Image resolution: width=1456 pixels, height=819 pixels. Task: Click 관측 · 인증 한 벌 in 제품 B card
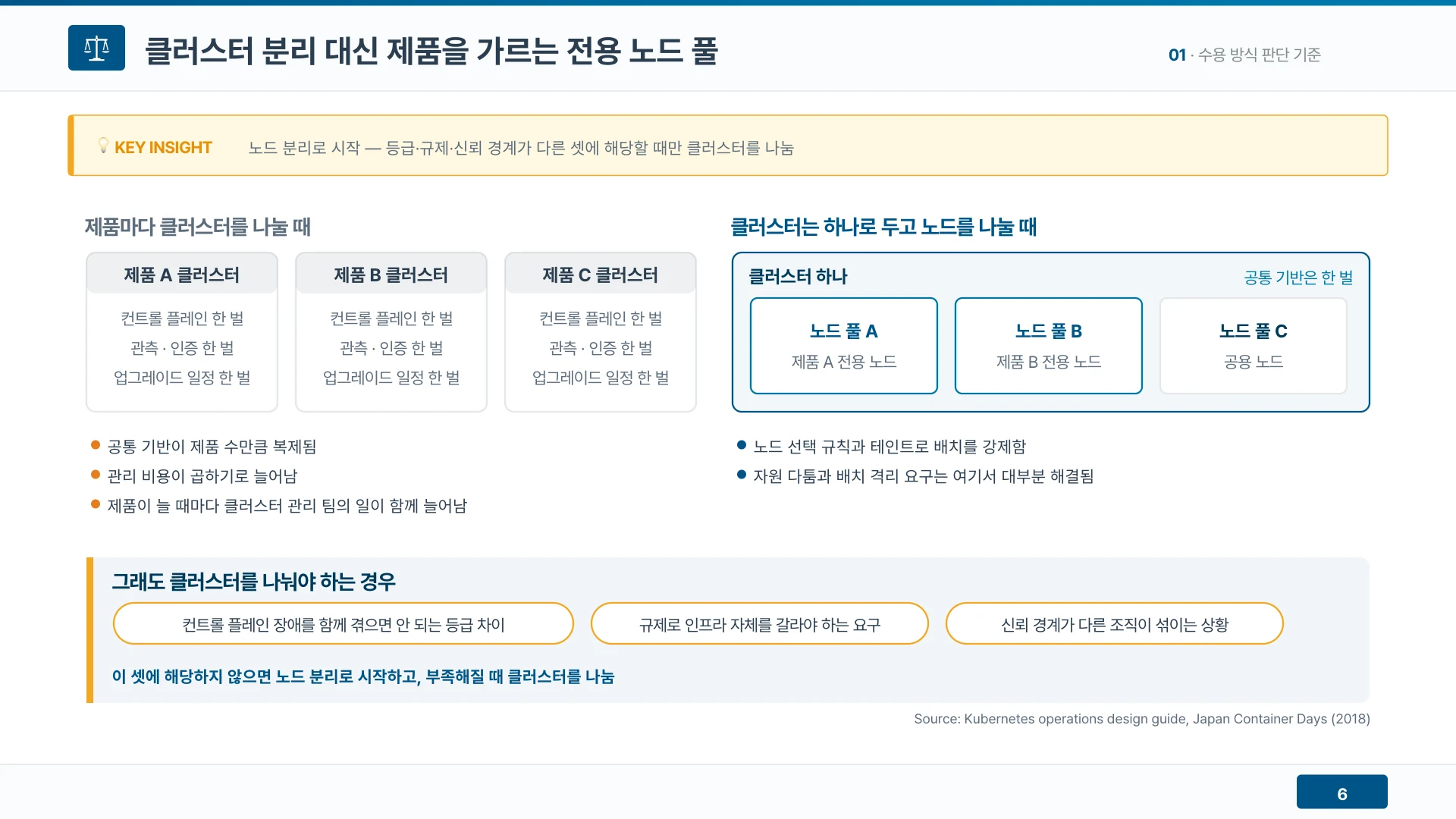pyautogui.click(x=391, y=348)
